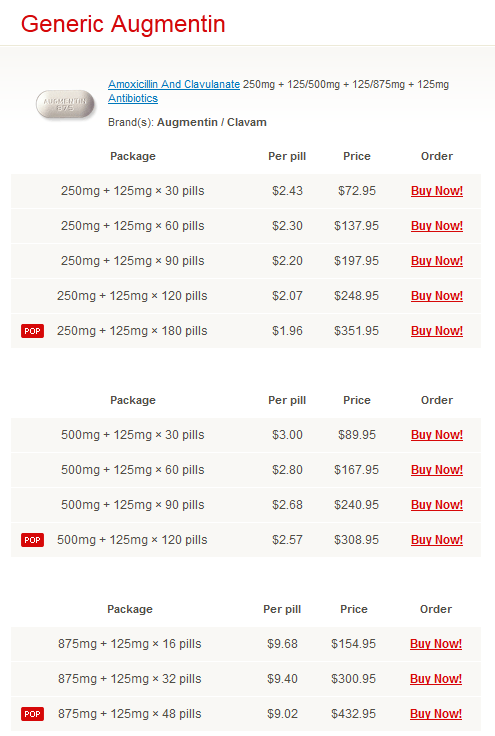This screenshot has width=495, height=736.
Task: Open the Amoxicillin And Clavulanate link
Action: [x=174, y=84]
